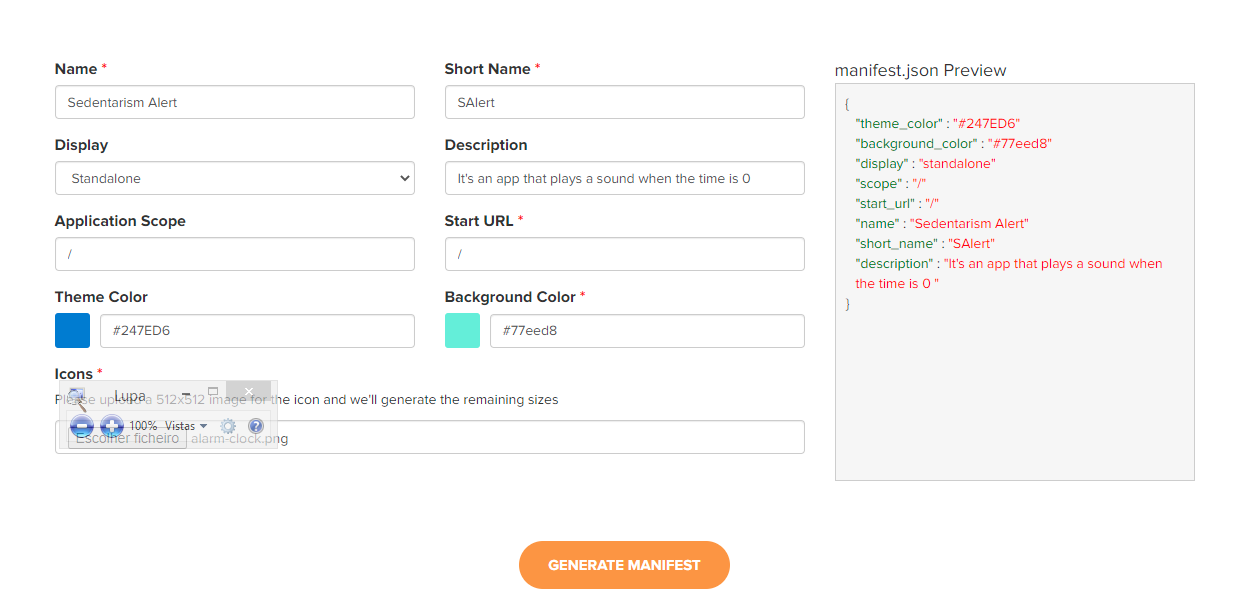Focus the Application Scope input field
The width and height of the screenshot is (1238, 603).
point(235,254)
